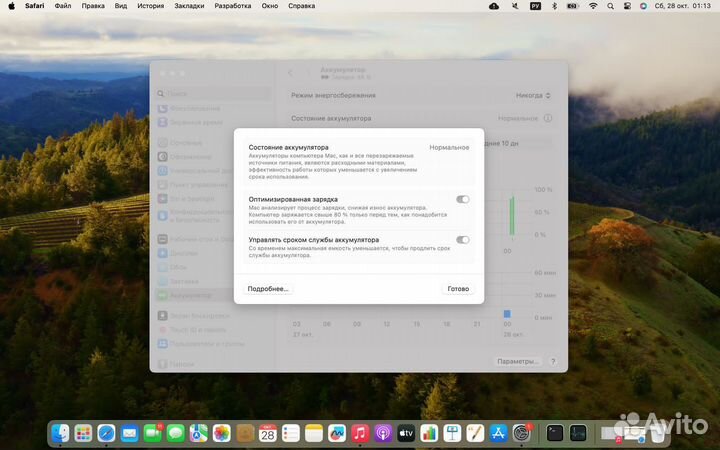
Task: Open Music from the Dock
Action: click(360, 433)
